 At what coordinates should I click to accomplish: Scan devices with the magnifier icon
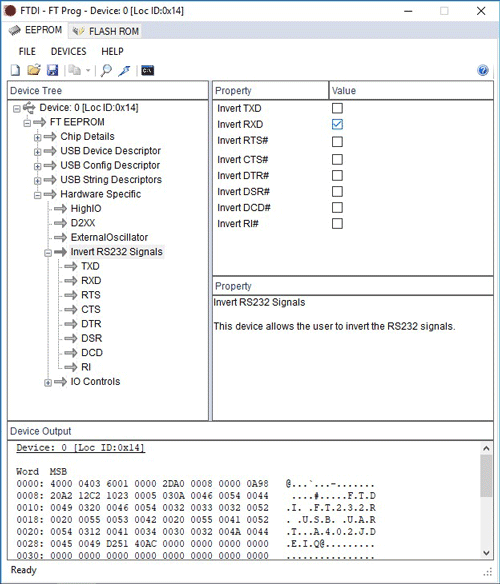[106, 70]
